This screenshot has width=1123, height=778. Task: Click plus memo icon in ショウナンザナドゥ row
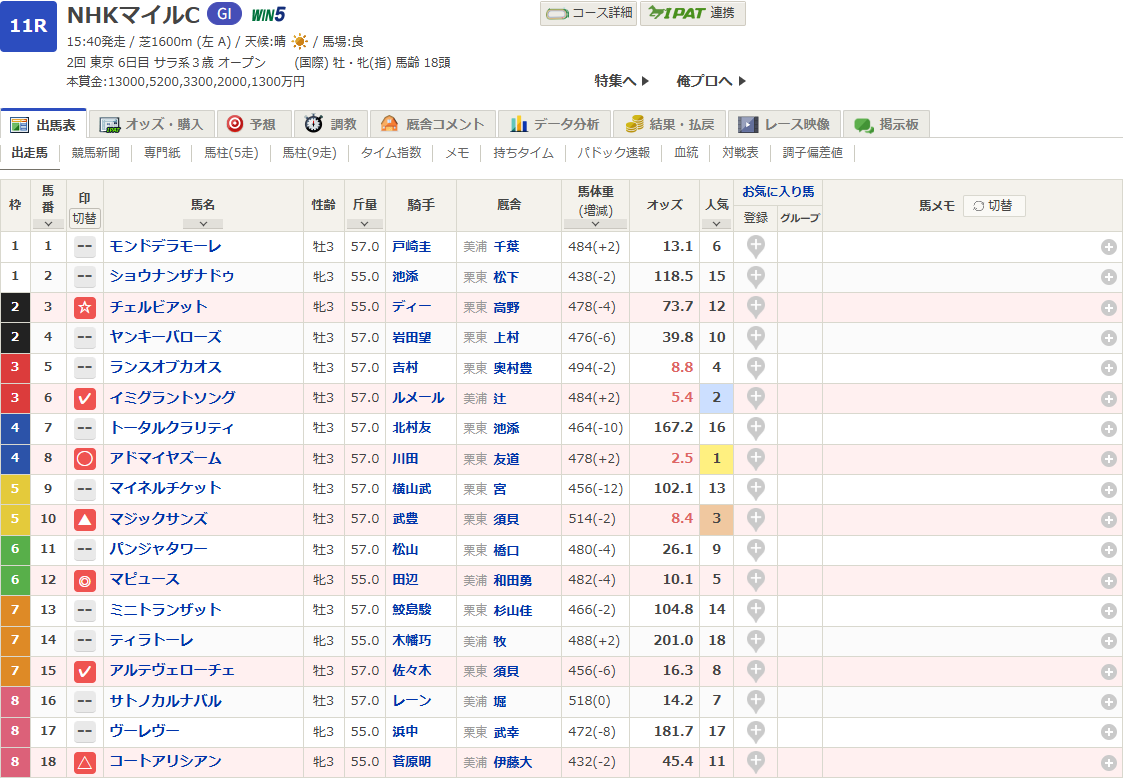[1108, 277]
